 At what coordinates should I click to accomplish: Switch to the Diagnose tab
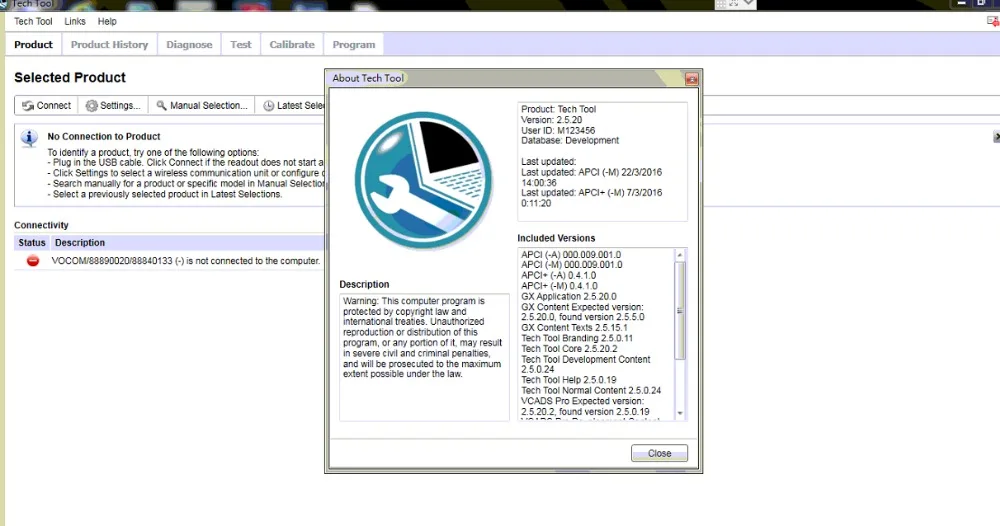189,45
